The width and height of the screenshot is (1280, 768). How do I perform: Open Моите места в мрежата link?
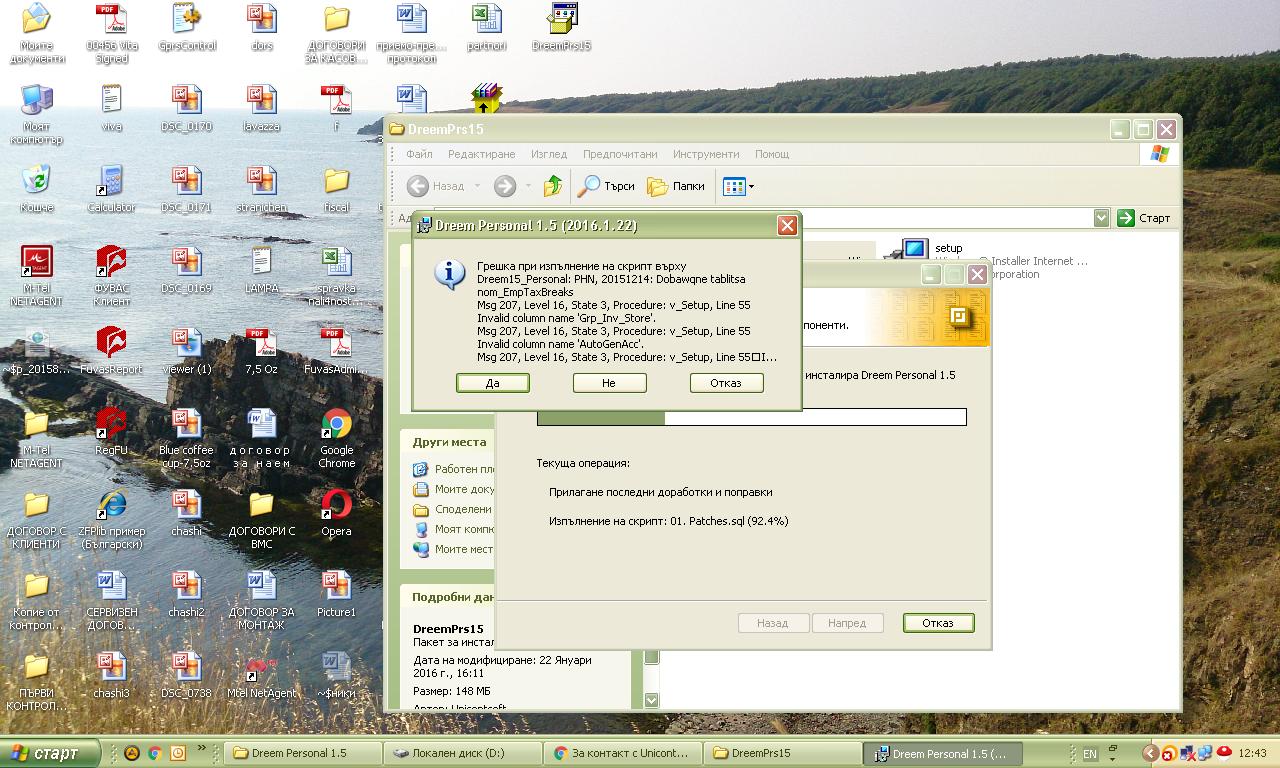pyautogui.click(x=455, y=549)
